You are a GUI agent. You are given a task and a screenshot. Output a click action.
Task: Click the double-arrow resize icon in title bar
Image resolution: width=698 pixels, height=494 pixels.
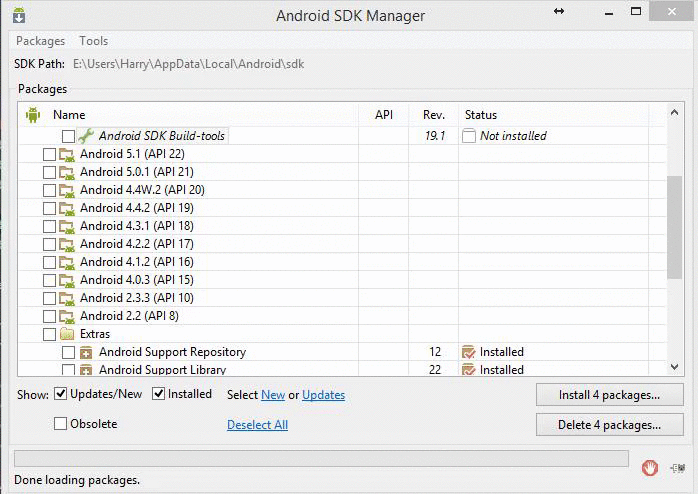[x=559, y=11]
